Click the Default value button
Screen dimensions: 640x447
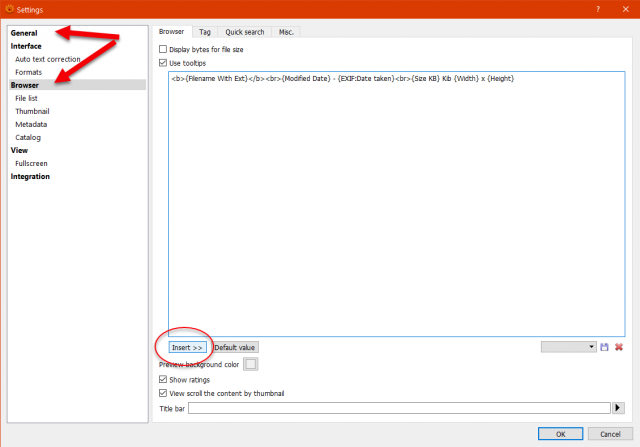(x=235, y=347)
